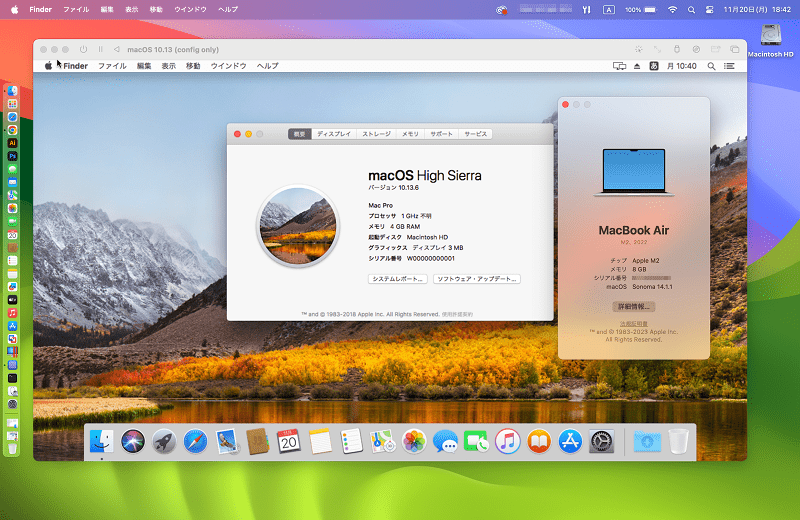Open guest 表示 menu in VM menu bar

(x=168, y=66)
